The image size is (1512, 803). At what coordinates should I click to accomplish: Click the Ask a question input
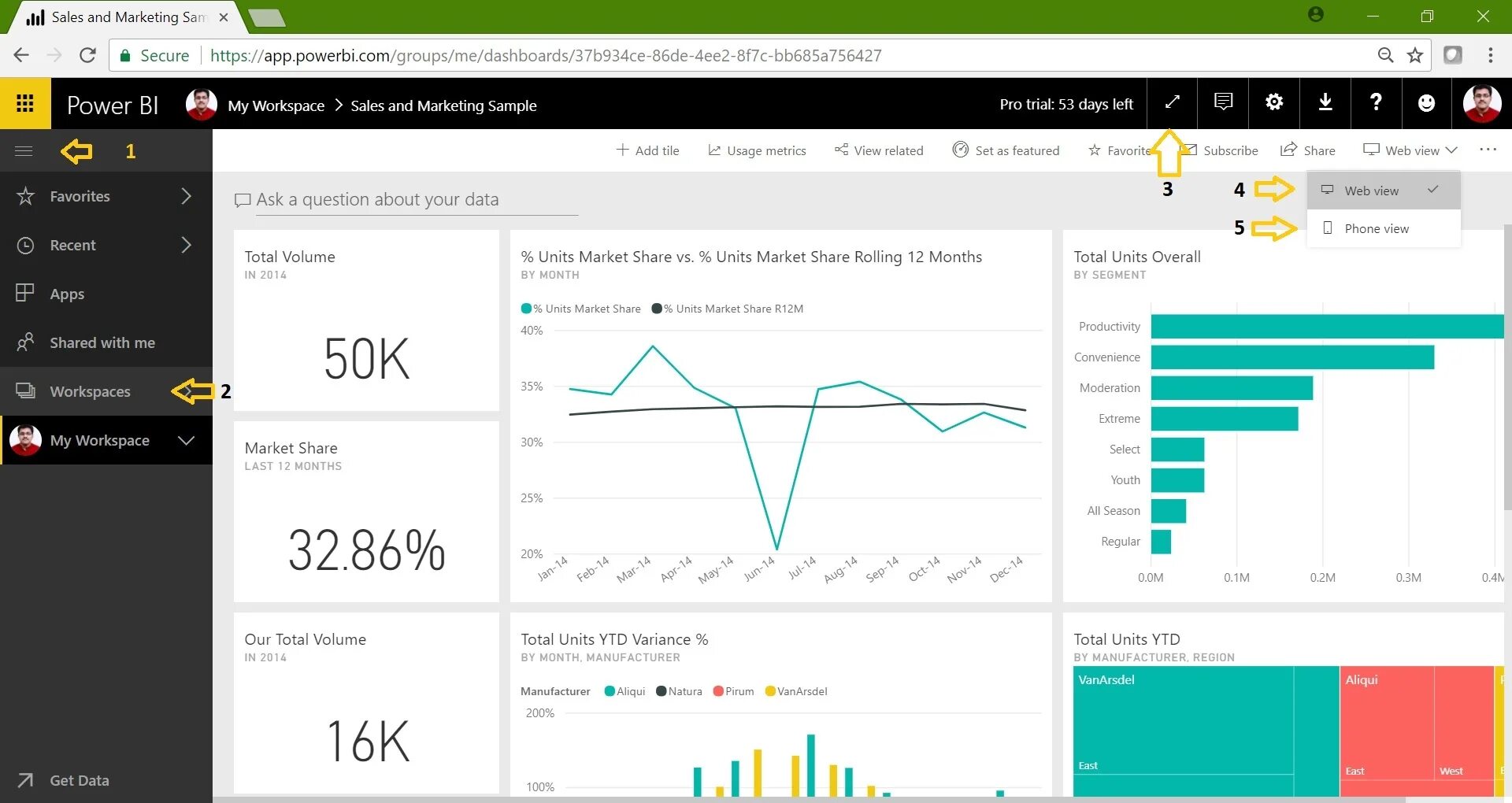coord(417,200)
